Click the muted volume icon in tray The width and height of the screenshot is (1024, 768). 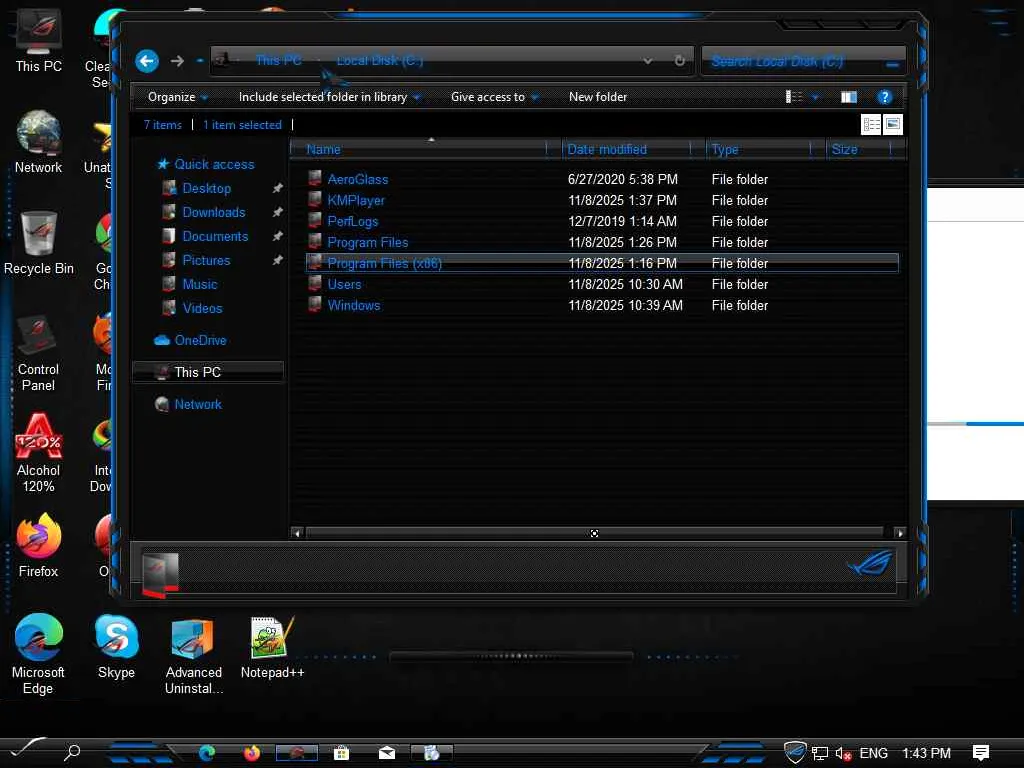tap(842, 753)
